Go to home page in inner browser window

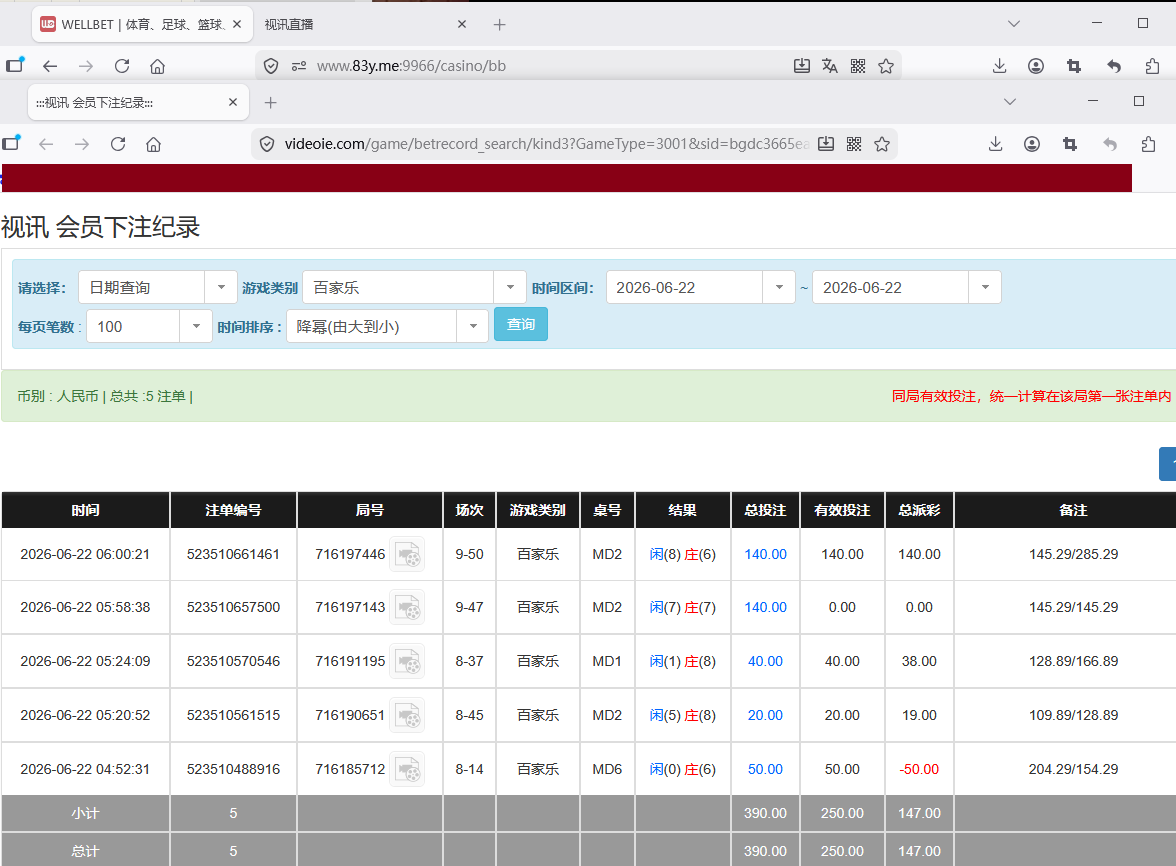(x=154, y=144)
